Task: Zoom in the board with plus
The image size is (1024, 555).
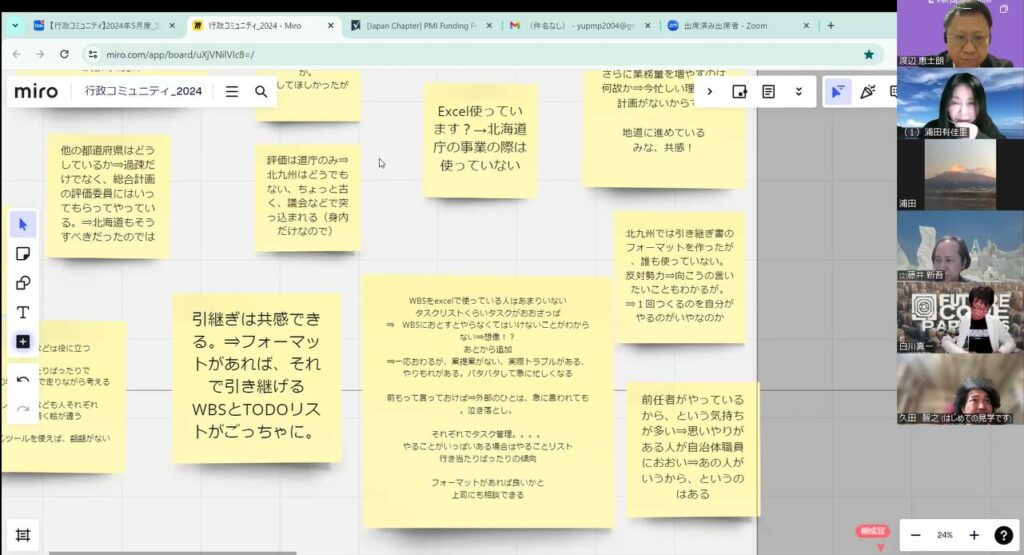Action: pos(974,535)
